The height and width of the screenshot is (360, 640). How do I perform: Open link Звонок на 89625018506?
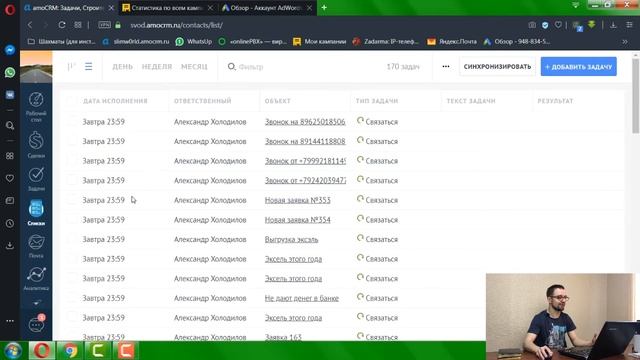pos(305,122)
